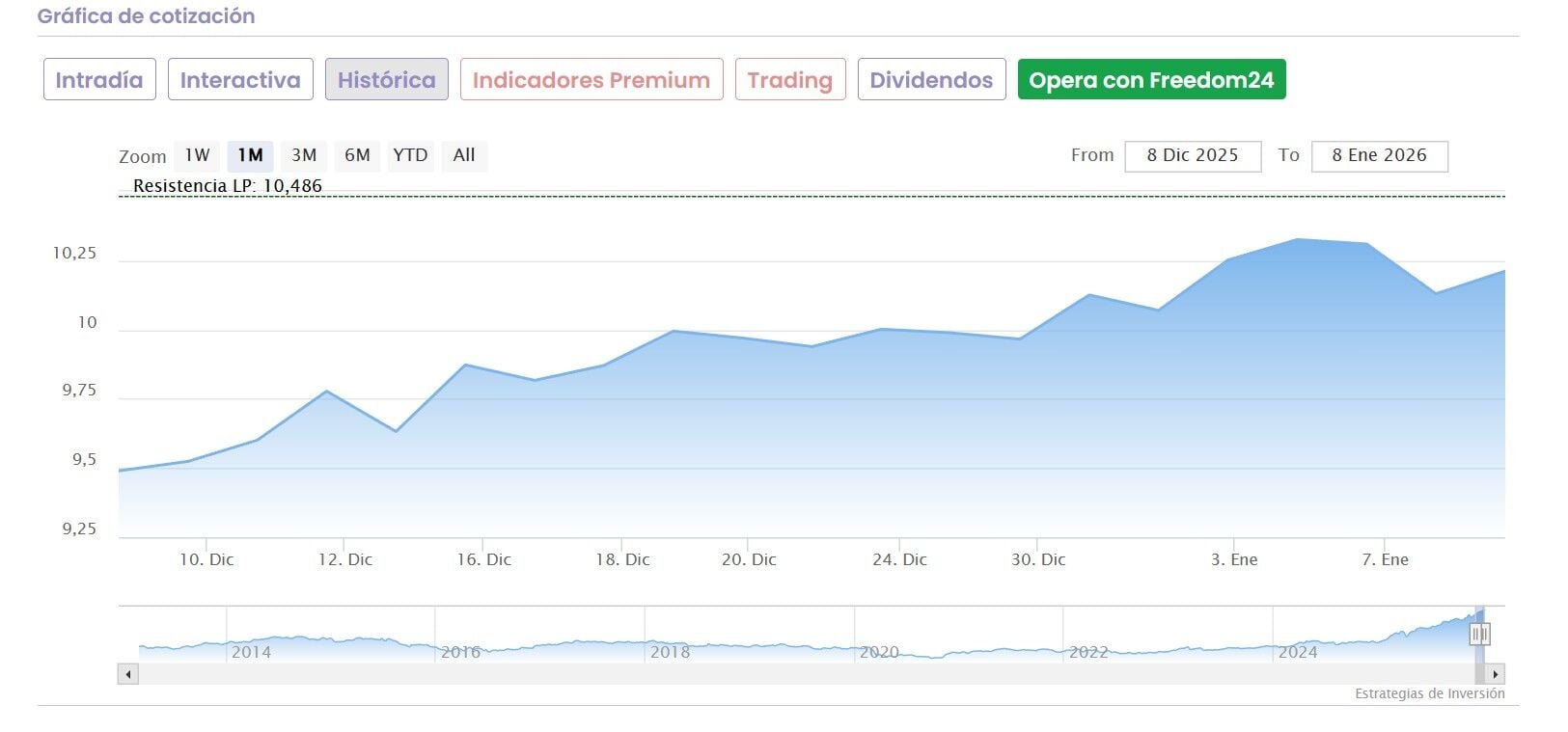1568x732 pixels.
Task: Select the 1M zoom range
Action: coord(250,155)
